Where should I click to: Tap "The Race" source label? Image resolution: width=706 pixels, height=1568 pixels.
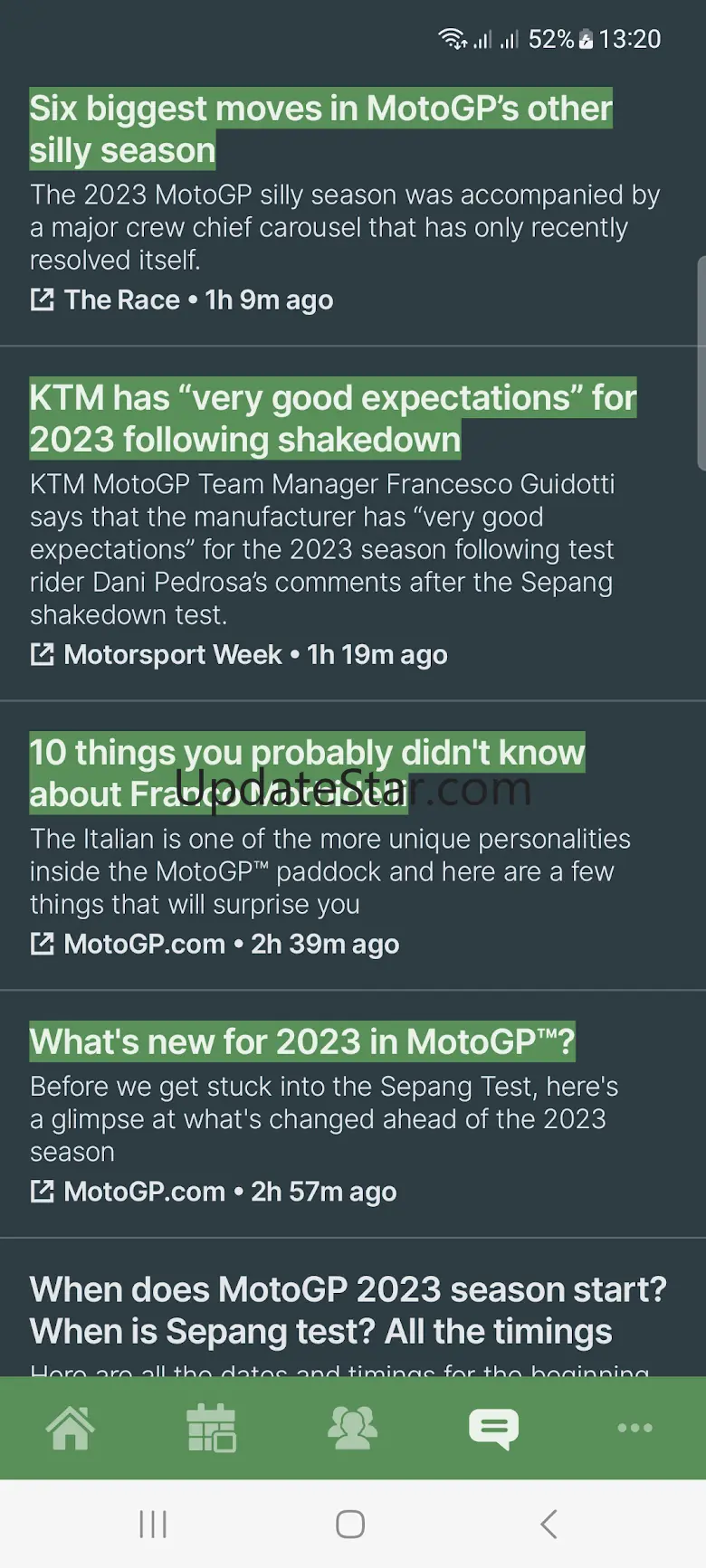tap(122, 299)
